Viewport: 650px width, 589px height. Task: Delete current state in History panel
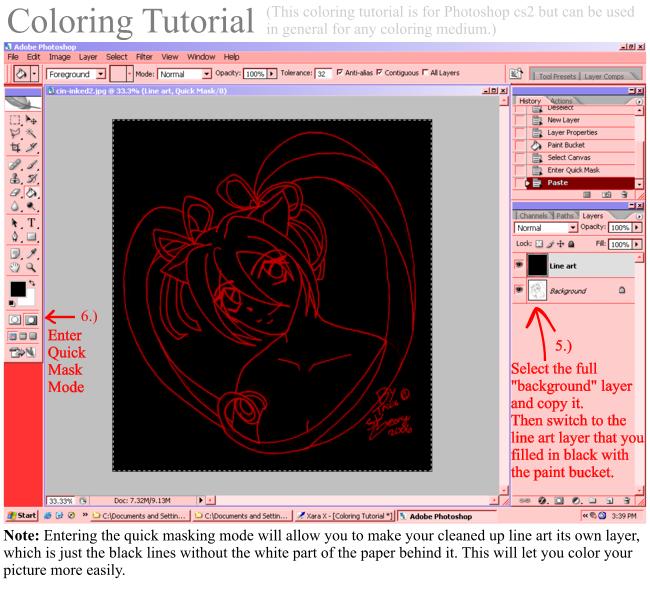pos(624,194)
